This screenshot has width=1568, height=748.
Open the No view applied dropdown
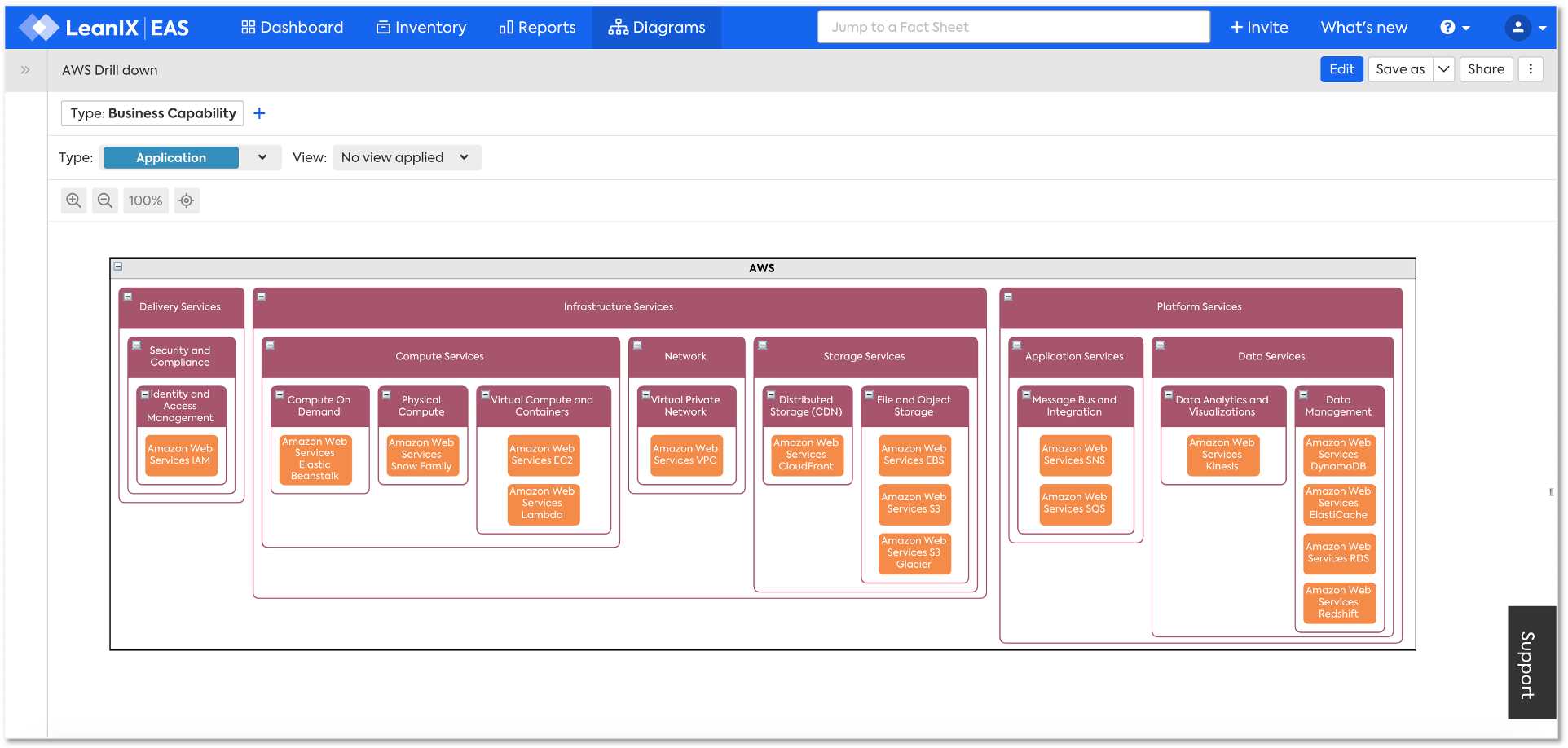point(407,157)
